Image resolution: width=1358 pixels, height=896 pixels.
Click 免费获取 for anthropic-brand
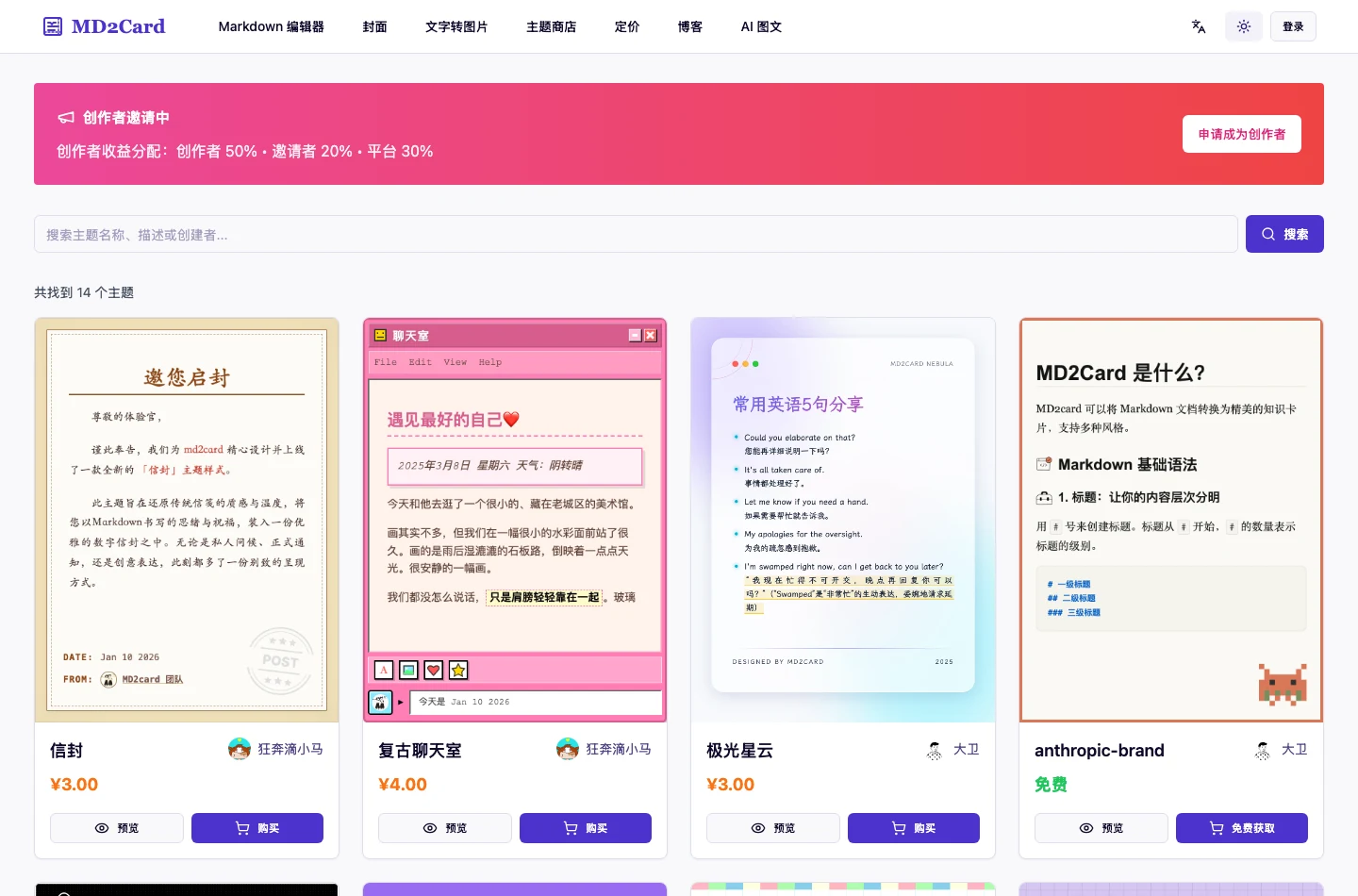pyautogui.click(x=1242, y=828)
